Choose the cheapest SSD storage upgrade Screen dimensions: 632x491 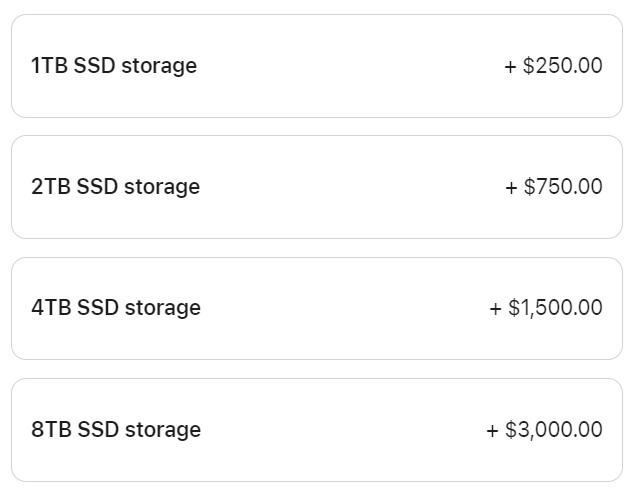tap(316, 66)
